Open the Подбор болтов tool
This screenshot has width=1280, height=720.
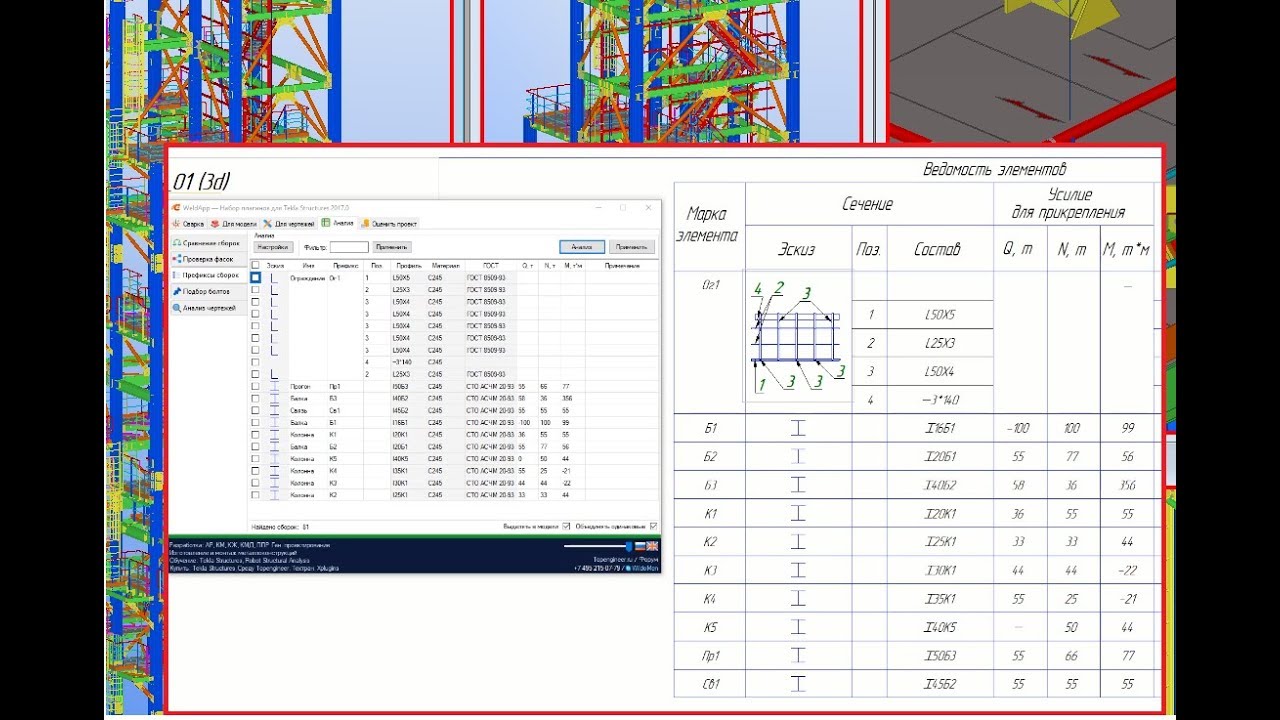[207, 292]
